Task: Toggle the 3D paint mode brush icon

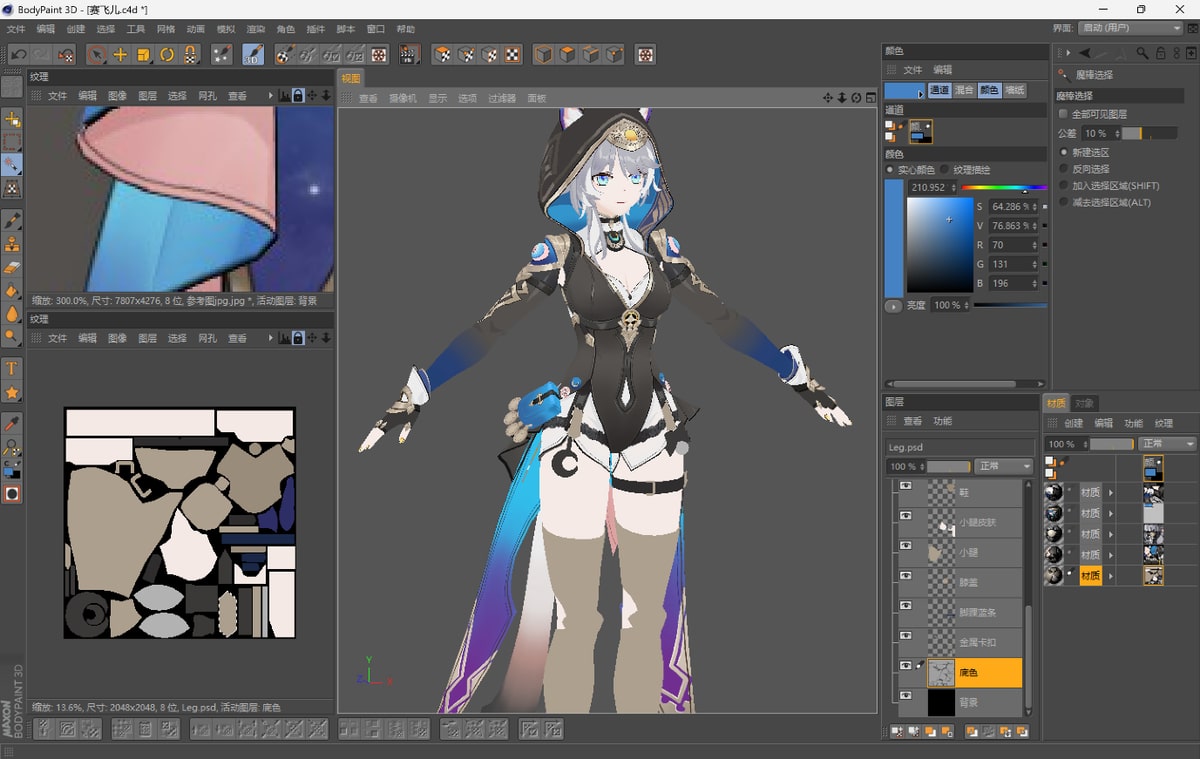Action: click(x=253, y=54)
